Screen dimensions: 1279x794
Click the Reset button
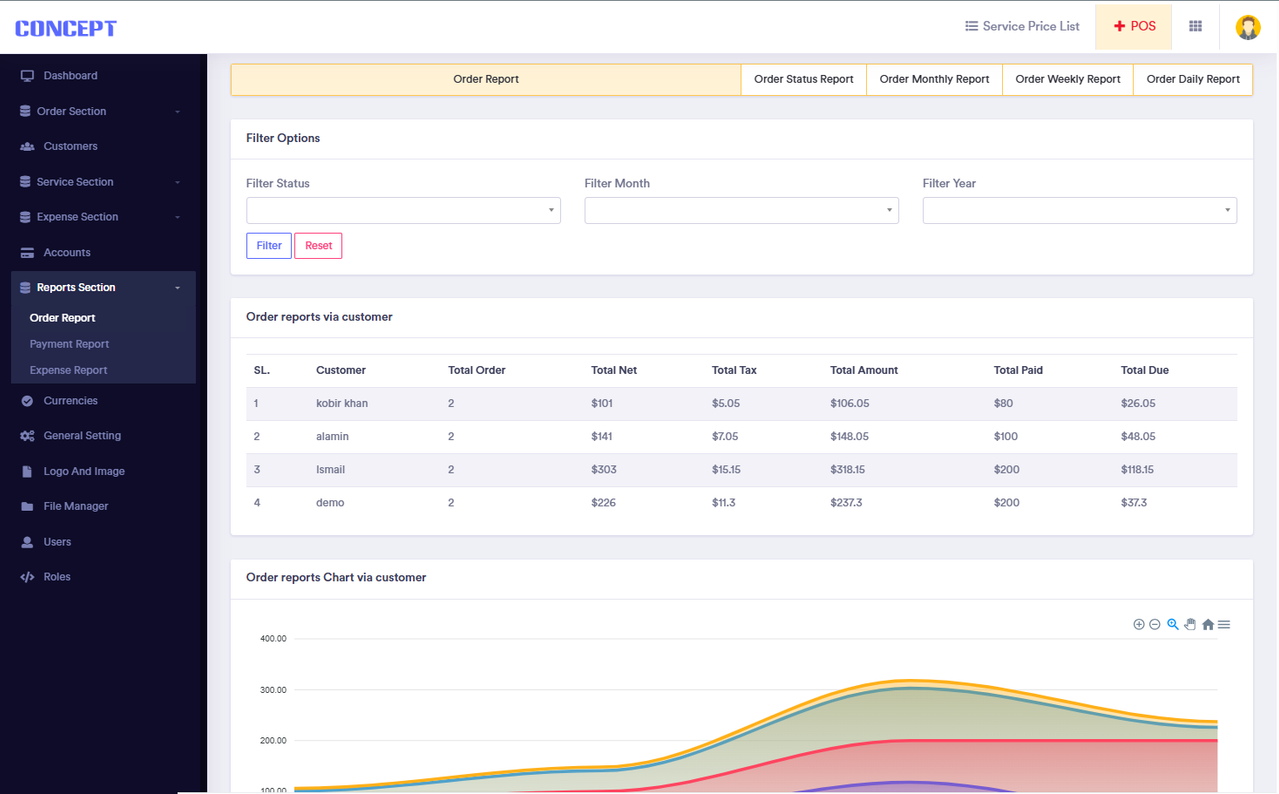point(318,246)
